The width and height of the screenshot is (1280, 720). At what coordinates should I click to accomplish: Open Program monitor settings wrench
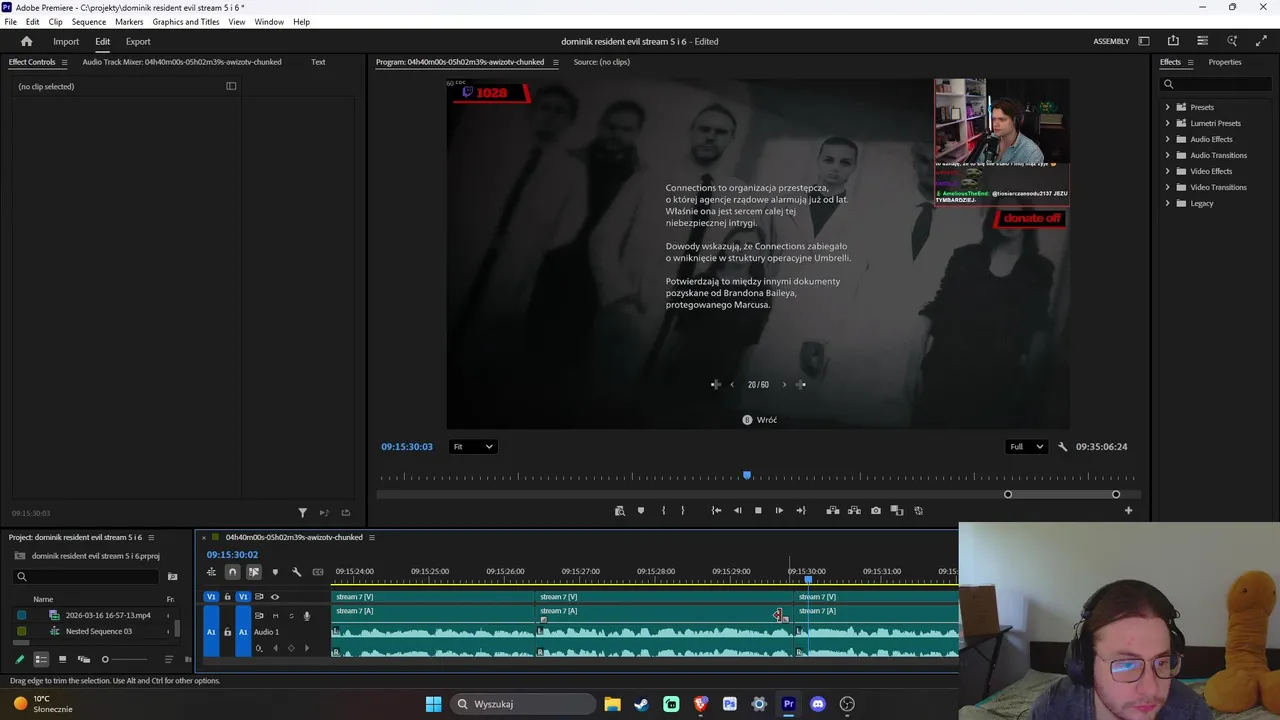[1063, 447]
